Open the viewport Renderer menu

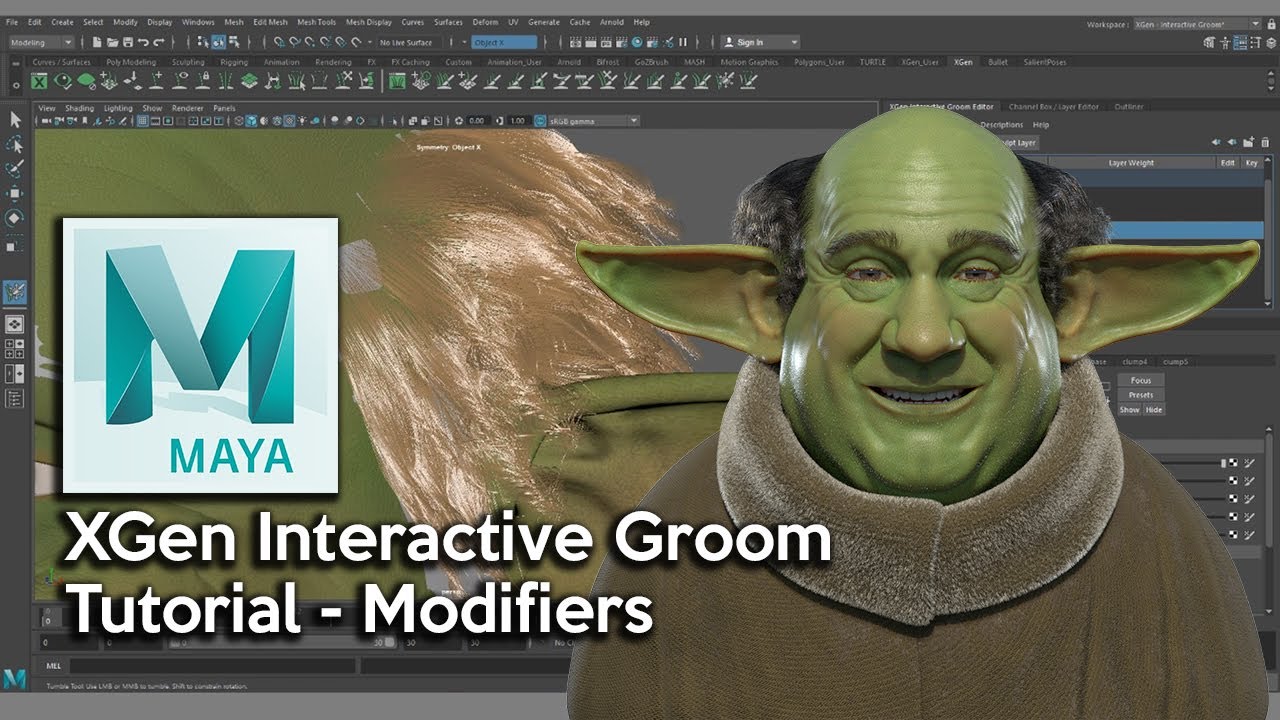[x=187, y=108]
